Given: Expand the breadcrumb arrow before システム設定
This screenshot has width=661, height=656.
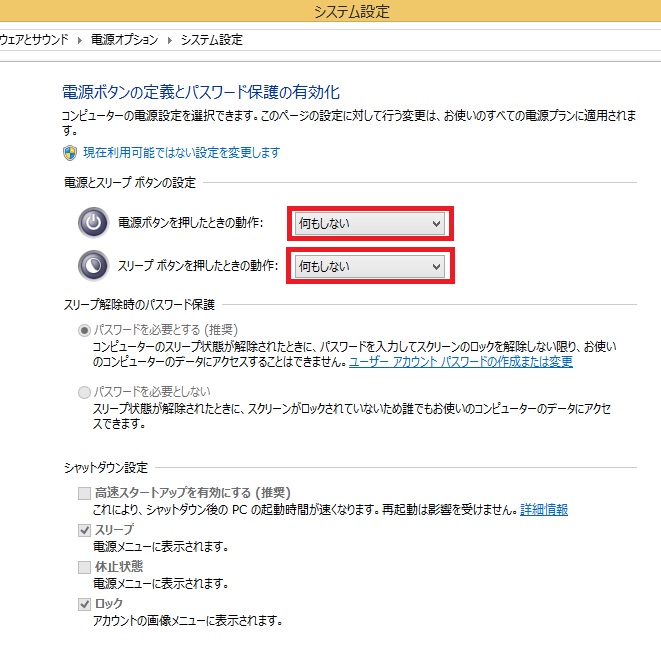Looking at the screenshot, I should 169,40.
